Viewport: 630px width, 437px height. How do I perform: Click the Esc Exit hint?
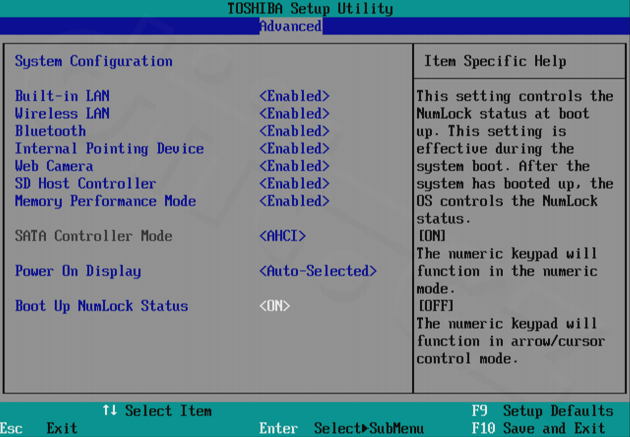(39, 428)
